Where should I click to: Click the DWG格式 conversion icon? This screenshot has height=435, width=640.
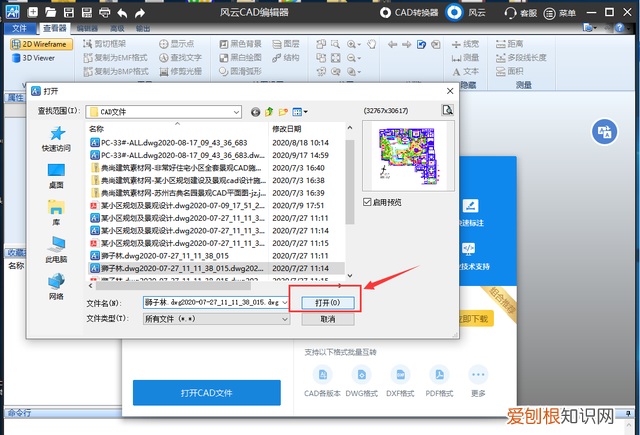360,378
